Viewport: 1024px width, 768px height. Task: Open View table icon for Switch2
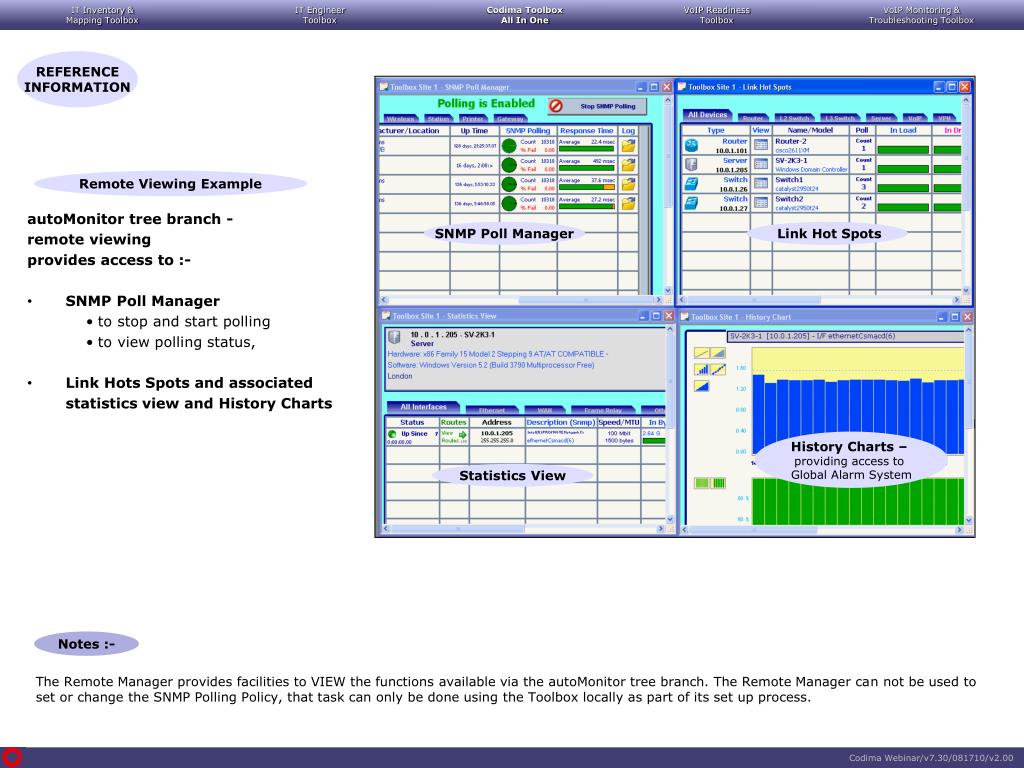click(x=760, y=203)
